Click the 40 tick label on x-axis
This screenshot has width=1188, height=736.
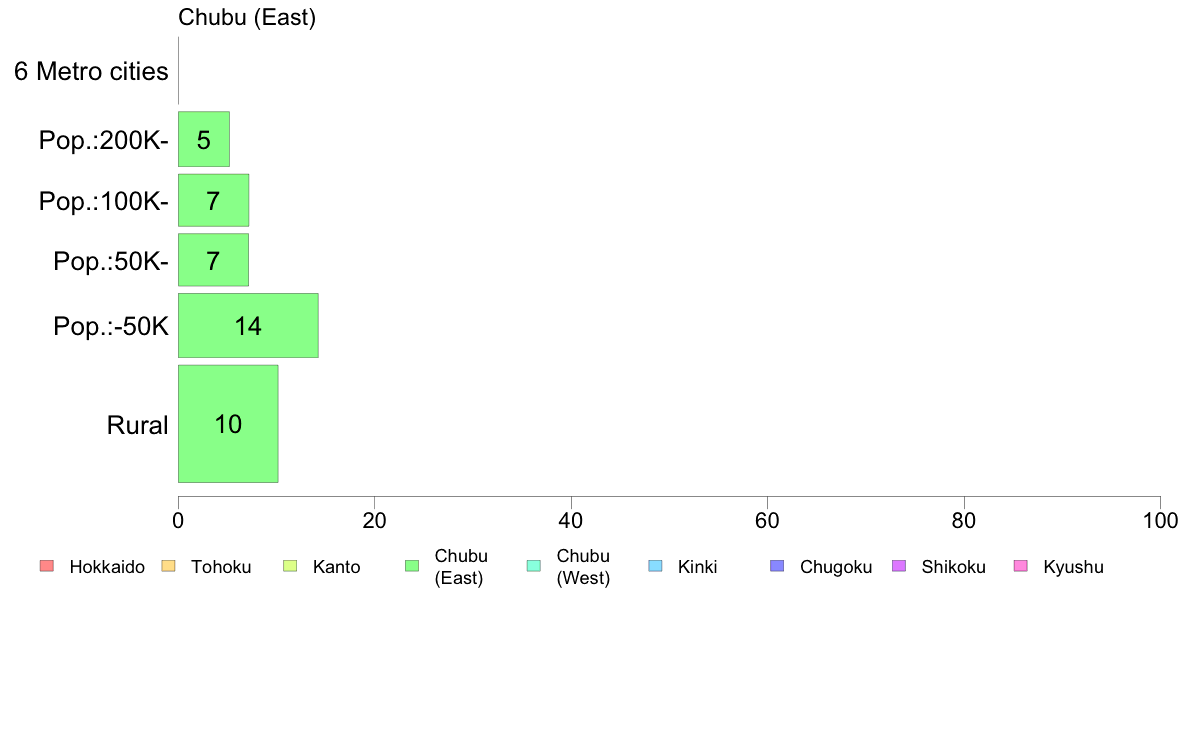pos(571,521)
